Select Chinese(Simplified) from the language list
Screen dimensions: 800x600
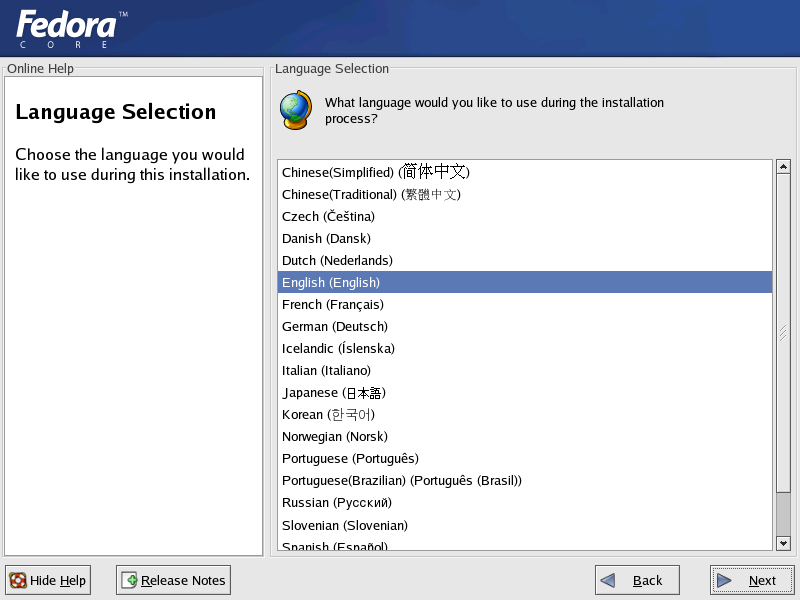pos(375,172)
